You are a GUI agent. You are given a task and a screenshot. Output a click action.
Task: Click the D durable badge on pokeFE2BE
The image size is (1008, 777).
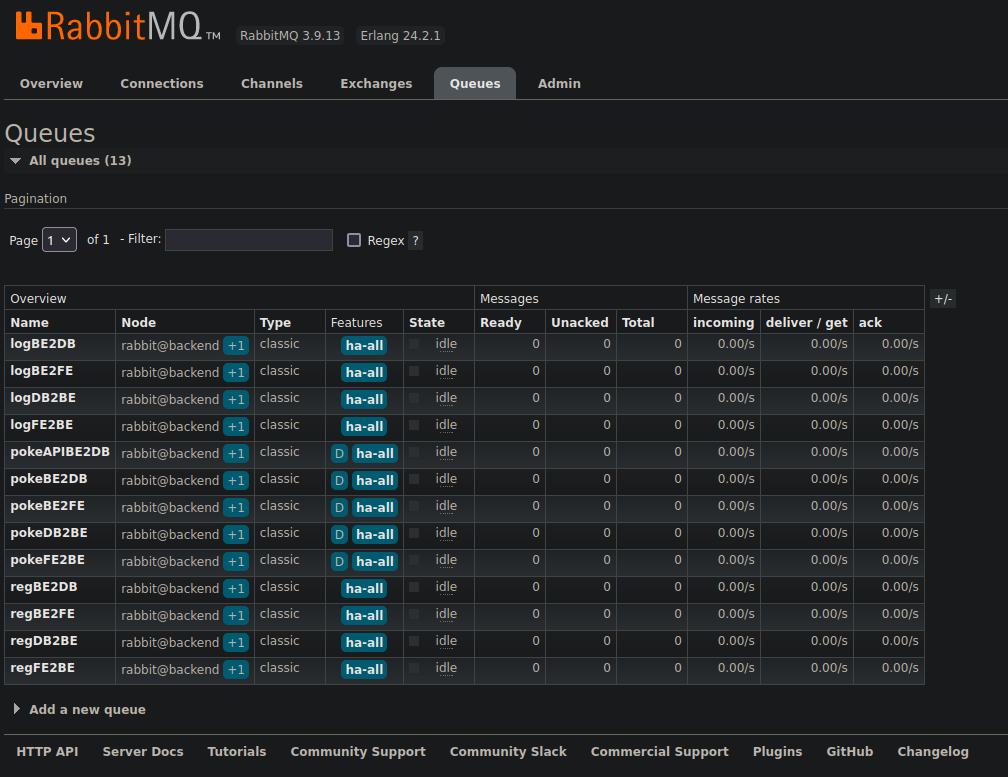click(x=339, y=561)
